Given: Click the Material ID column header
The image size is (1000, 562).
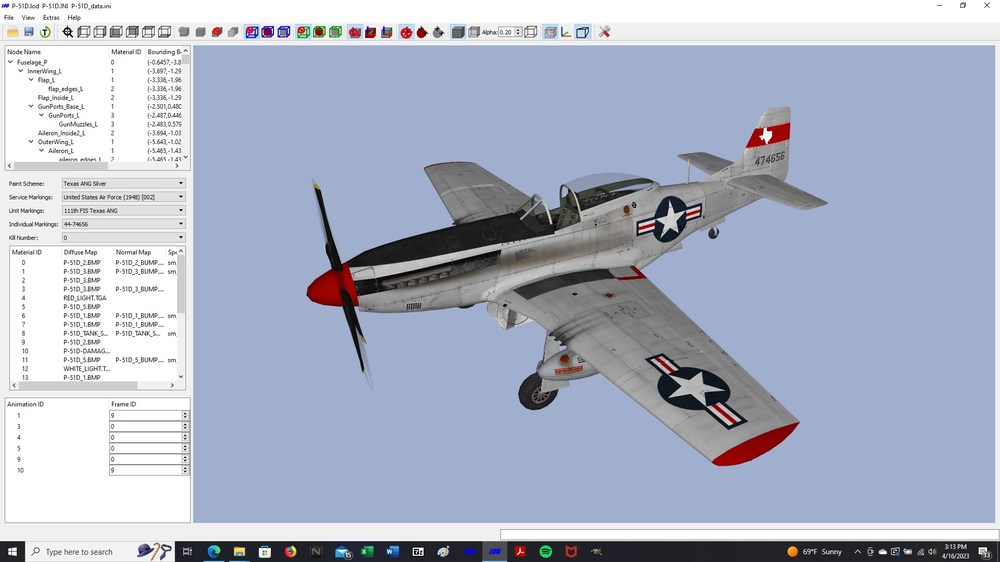Looking at the screenshot, I should pos(126,52).
